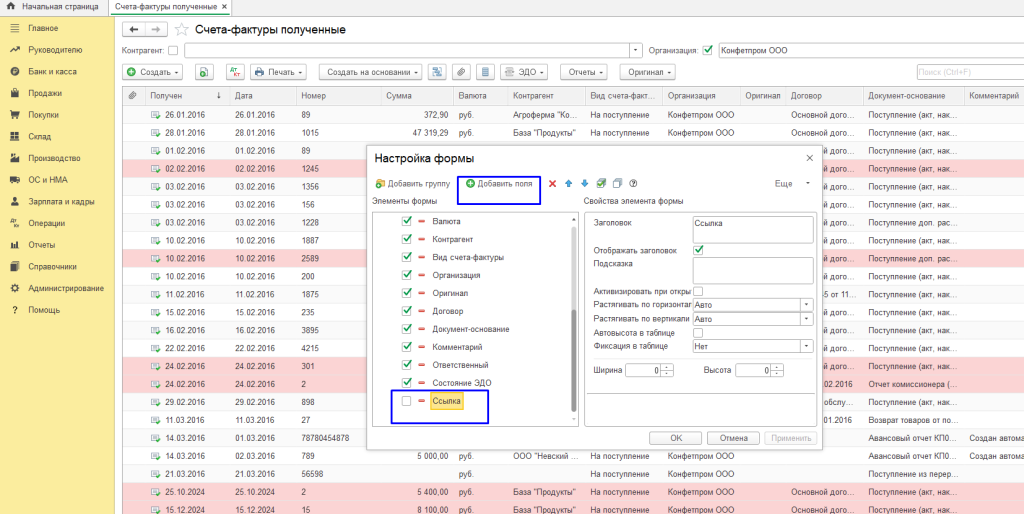The width and height of the screenshot is (1024, 514).
Task: Click the Дт/Кт postings icon in toolbar
Action: (x=235, y=72)
